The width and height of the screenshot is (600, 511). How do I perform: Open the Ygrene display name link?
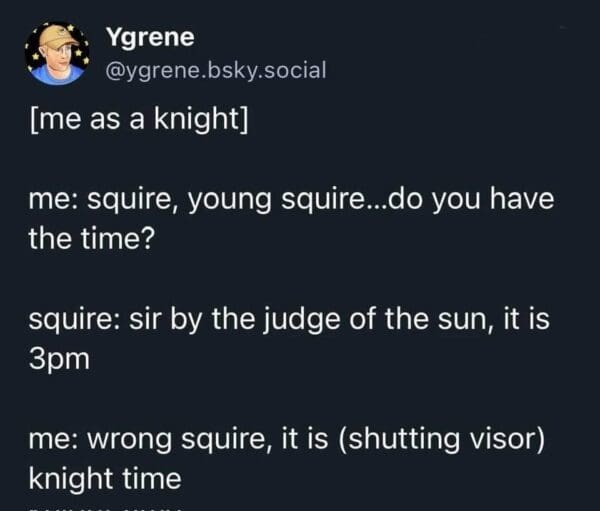click(150, 38)
